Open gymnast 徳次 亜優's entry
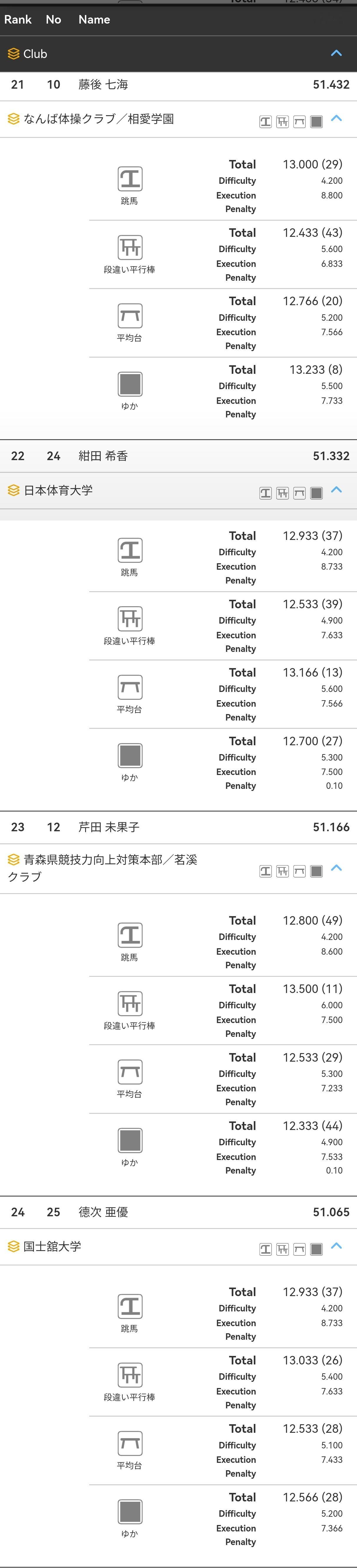The height and width of the screenshot is (1568, 357). [103, 1211]
